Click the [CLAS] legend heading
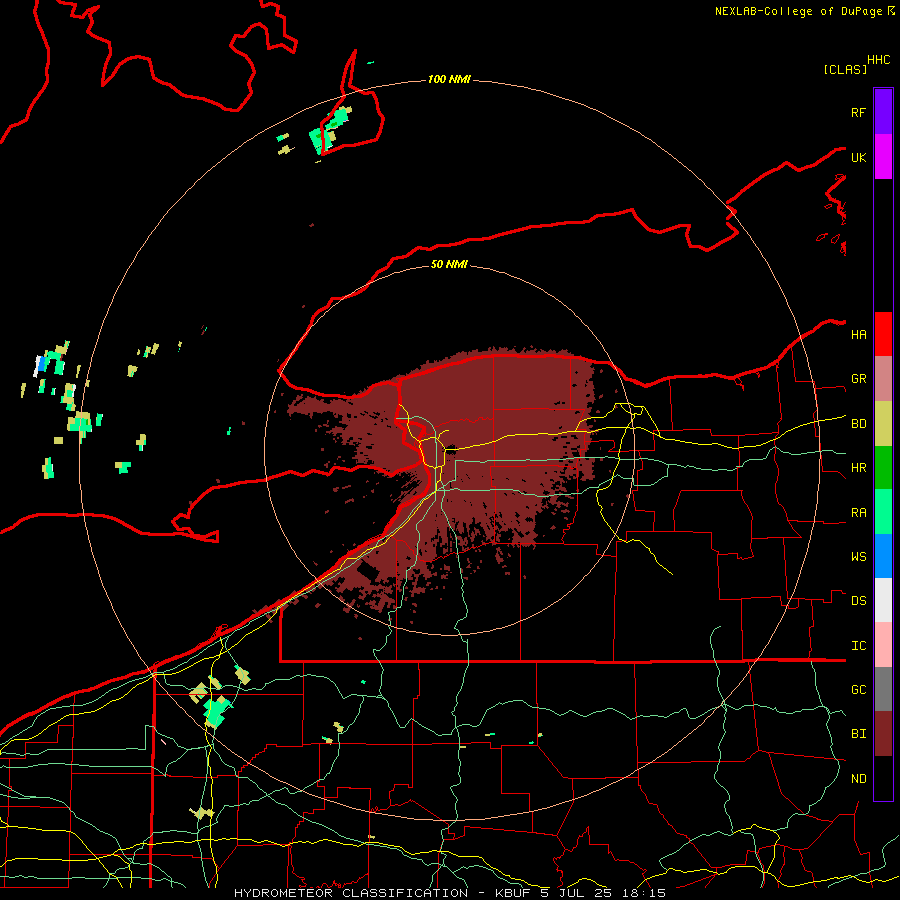Image resolution: width=900 pixels, height=900 pixels. coord(845,69)
